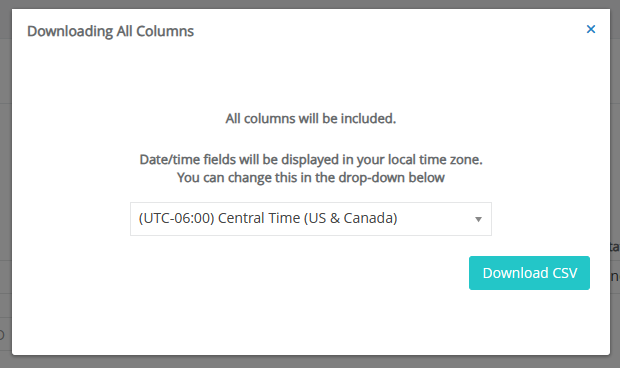This screenshot has width=620, height=368.
Task: Start the CSV export with the teal button
Action: [529, 273]
